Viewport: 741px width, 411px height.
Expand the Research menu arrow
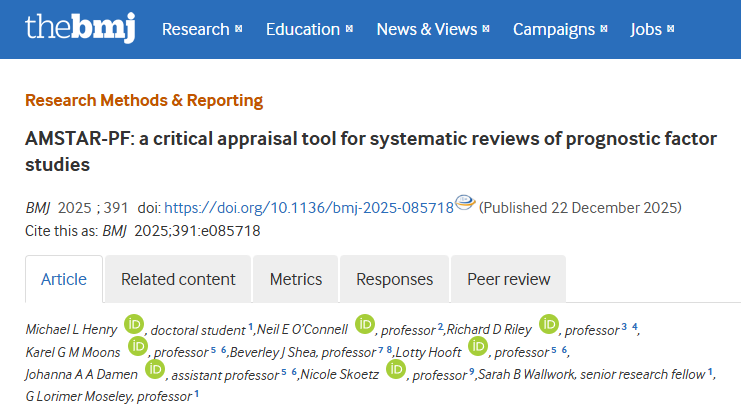point(239,29)
